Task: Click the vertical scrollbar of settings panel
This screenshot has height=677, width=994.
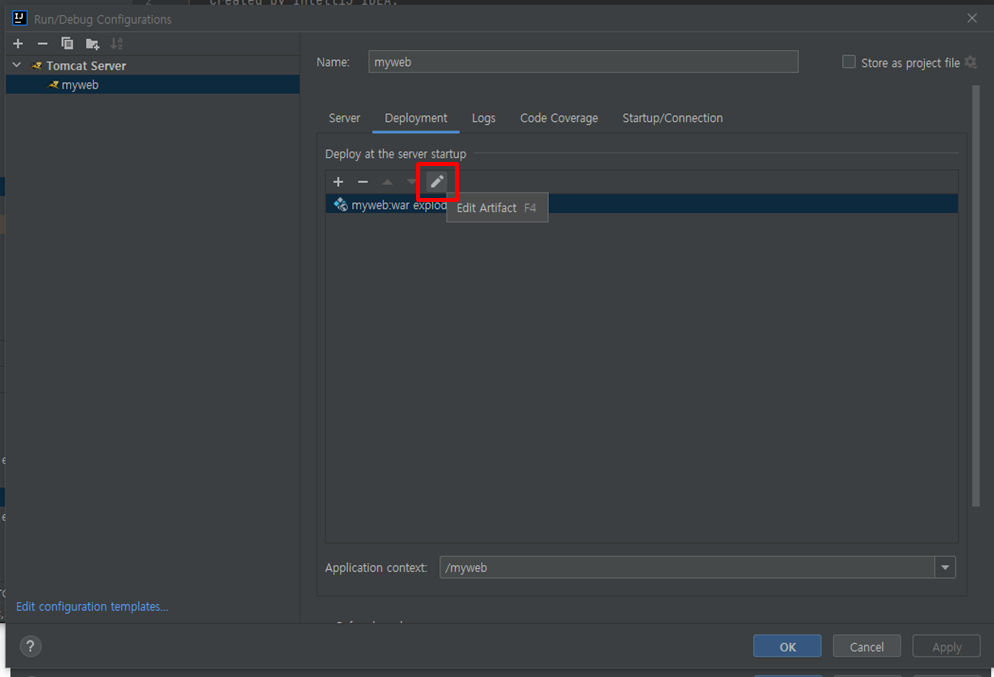Action: coord(976,296)
